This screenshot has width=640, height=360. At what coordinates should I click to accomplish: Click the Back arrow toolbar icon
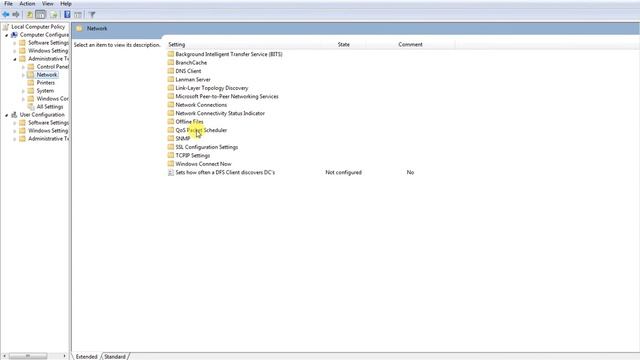(6, 15)
